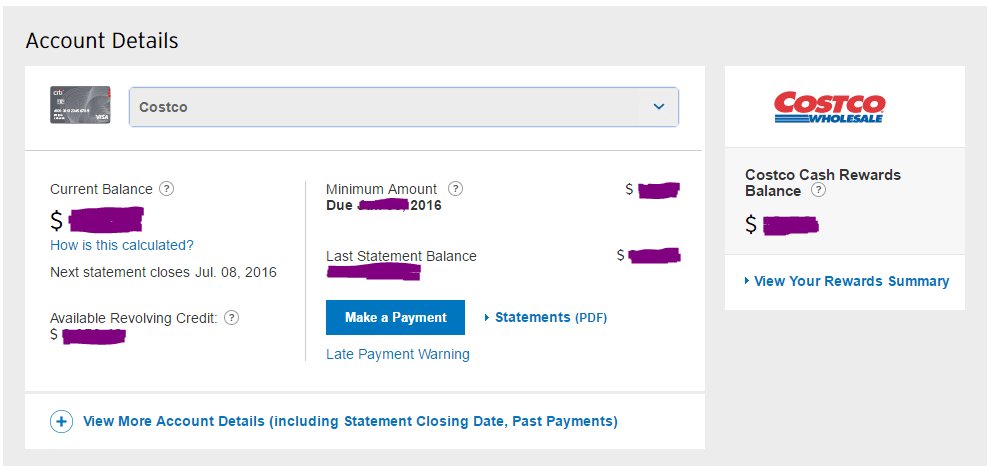Click the Citi Costco Visa card image
Screen dimensions: 989x466
80,105
